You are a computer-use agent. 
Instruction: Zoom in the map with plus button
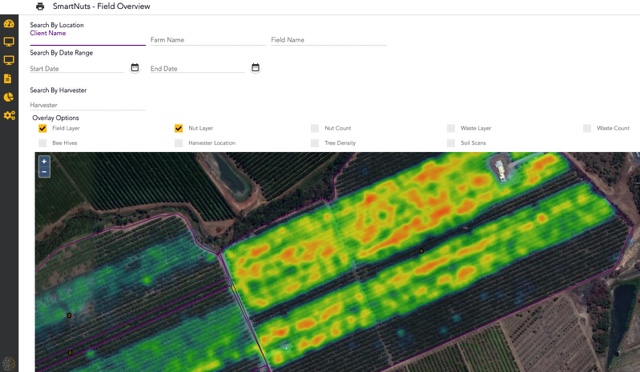point(44,161)
